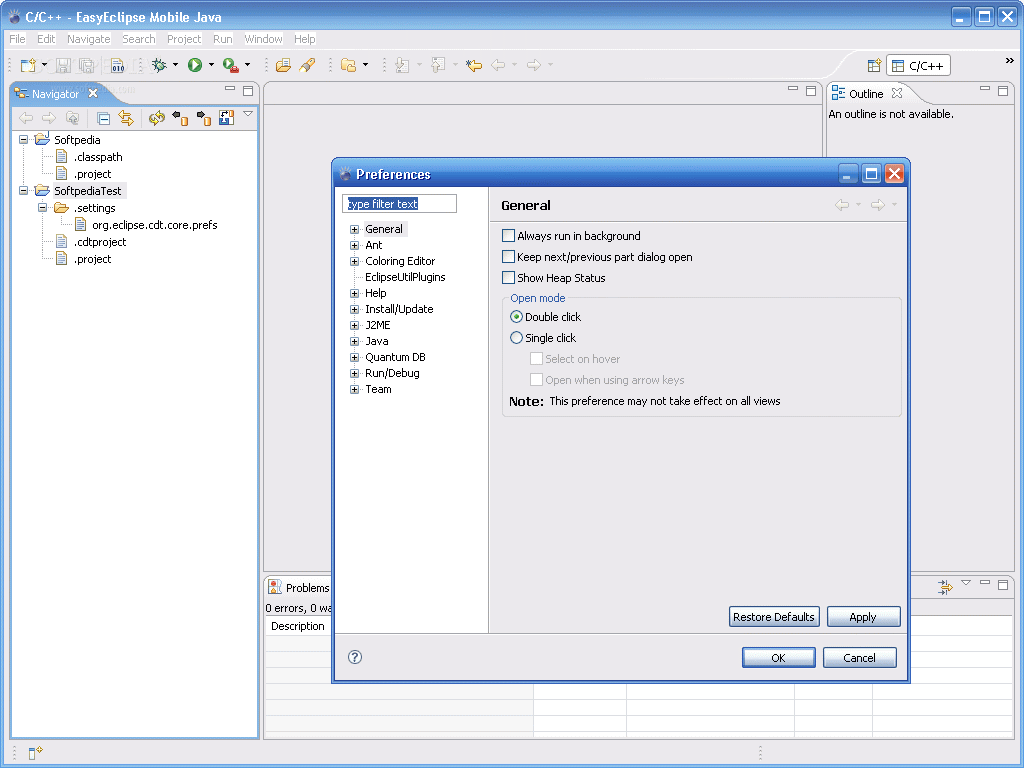The width and height of the screenshot is (1024, 768).
Task: Open the Project menu
Action: pyautogui.click(x=184, y=39)
